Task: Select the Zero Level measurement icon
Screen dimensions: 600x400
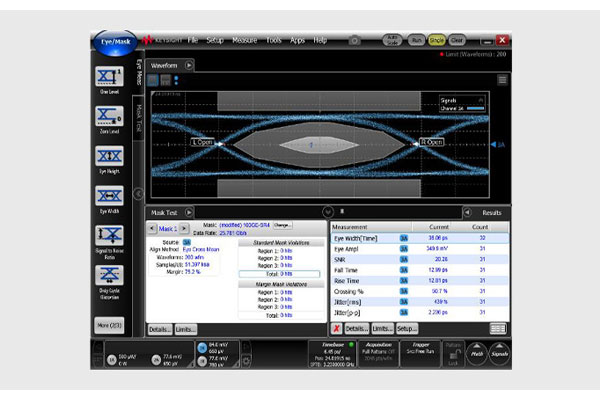Action: tap(109, 116)
